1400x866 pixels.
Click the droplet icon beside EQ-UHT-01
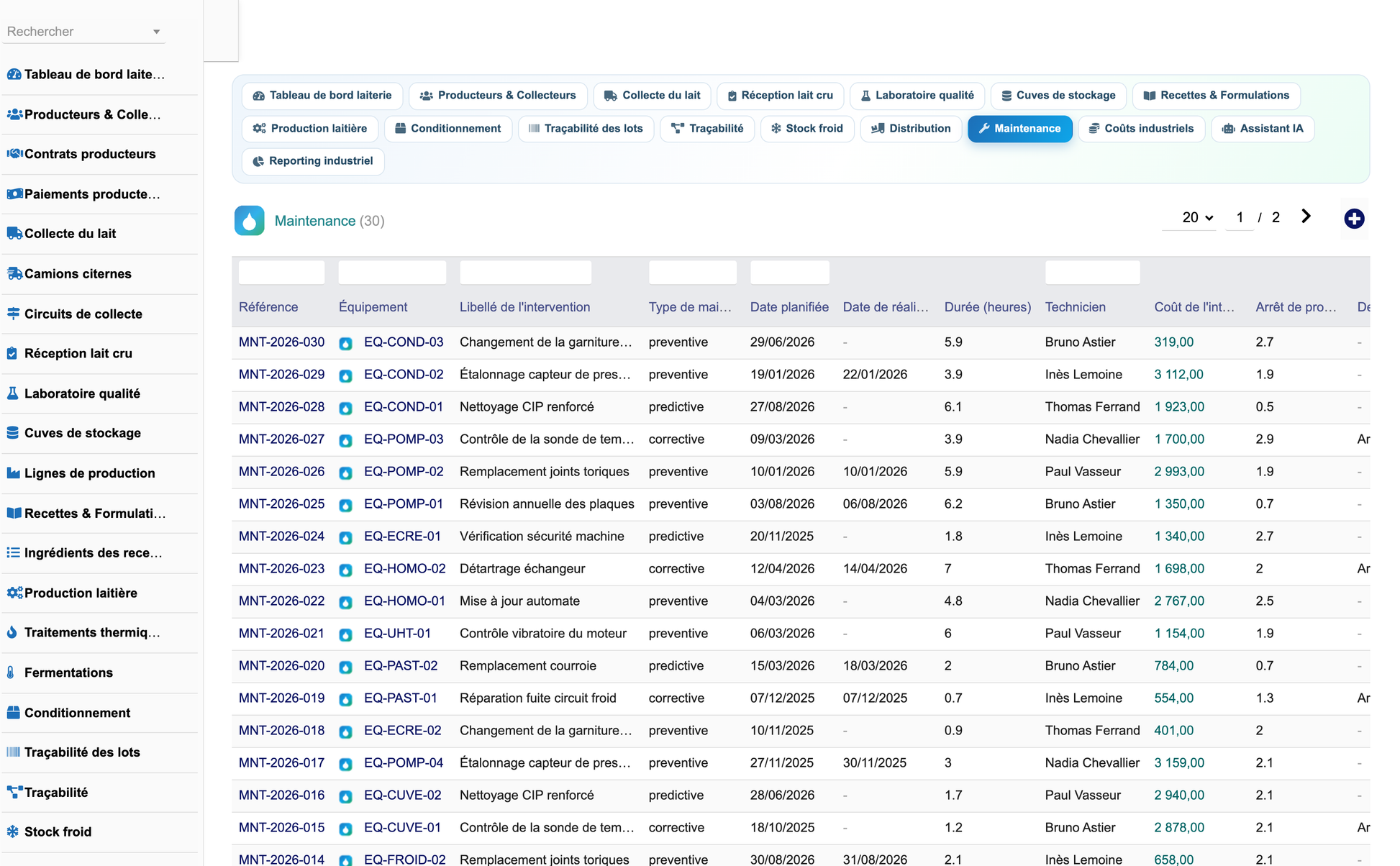click(x=346, y=634)
